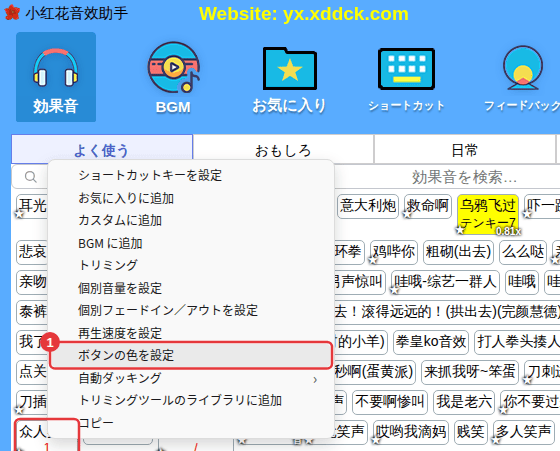Click the yx.xddck.com website text
The height and width of the screenshot is (451, 560).
click(346, 14)
